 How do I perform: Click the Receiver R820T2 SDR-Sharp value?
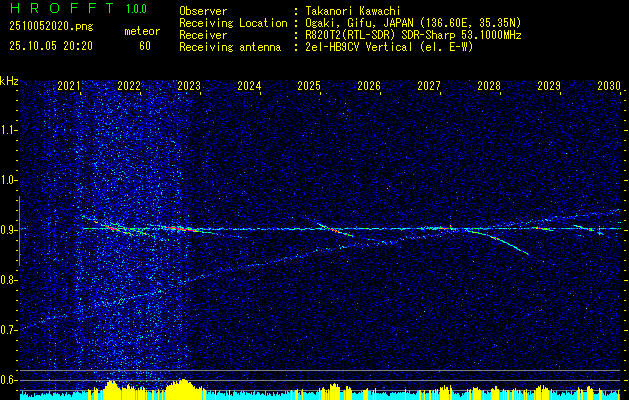[414, 35]
